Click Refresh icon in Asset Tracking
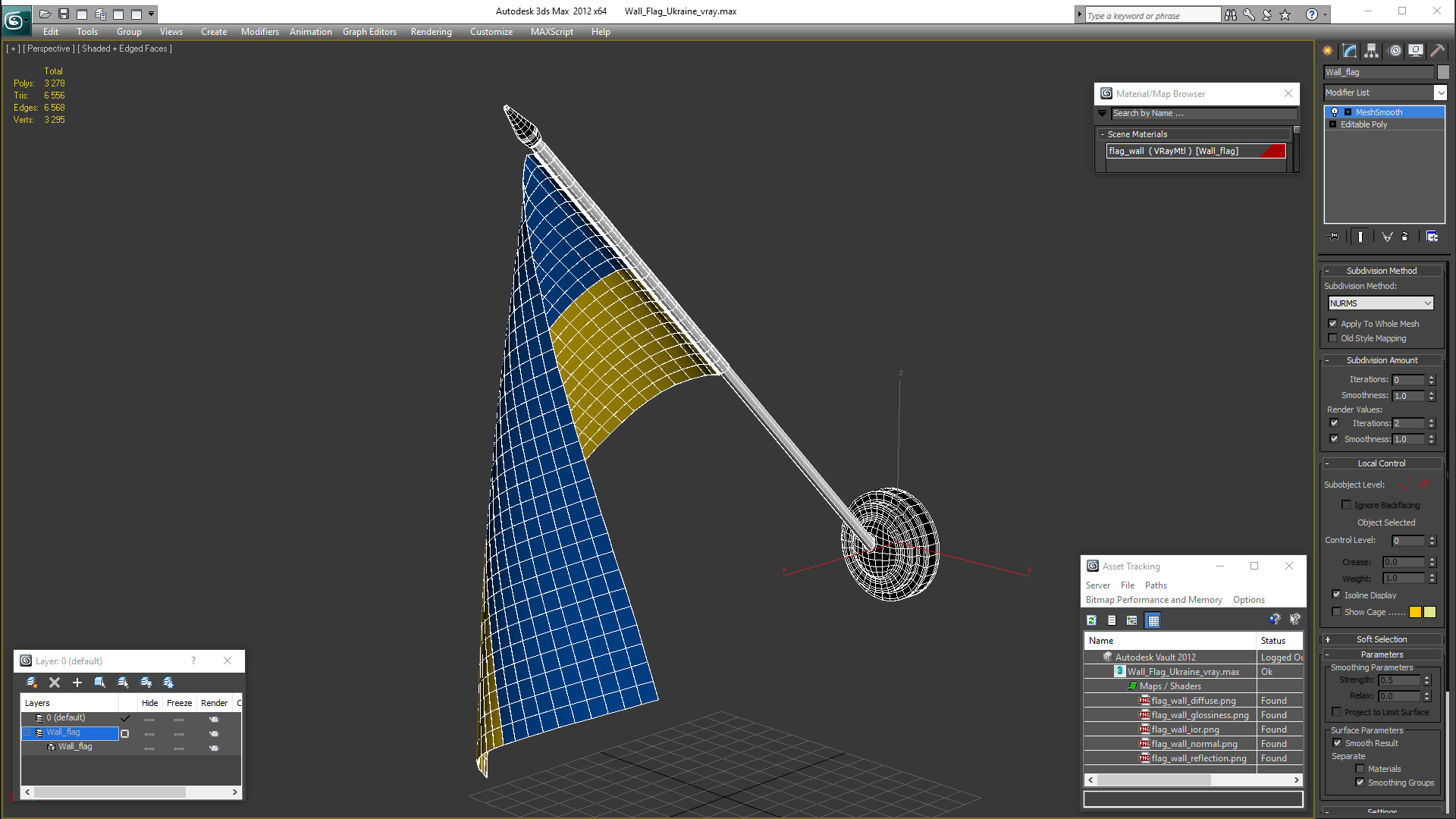This screenshot has height=819, width=1456. (x=1091, y=620)
